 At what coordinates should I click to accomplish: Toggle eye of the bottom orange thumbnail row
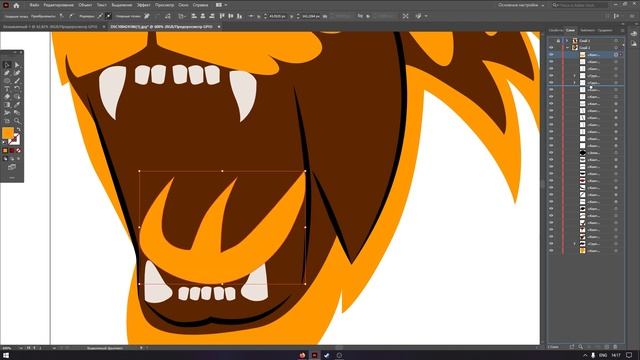tap(551, 251)
